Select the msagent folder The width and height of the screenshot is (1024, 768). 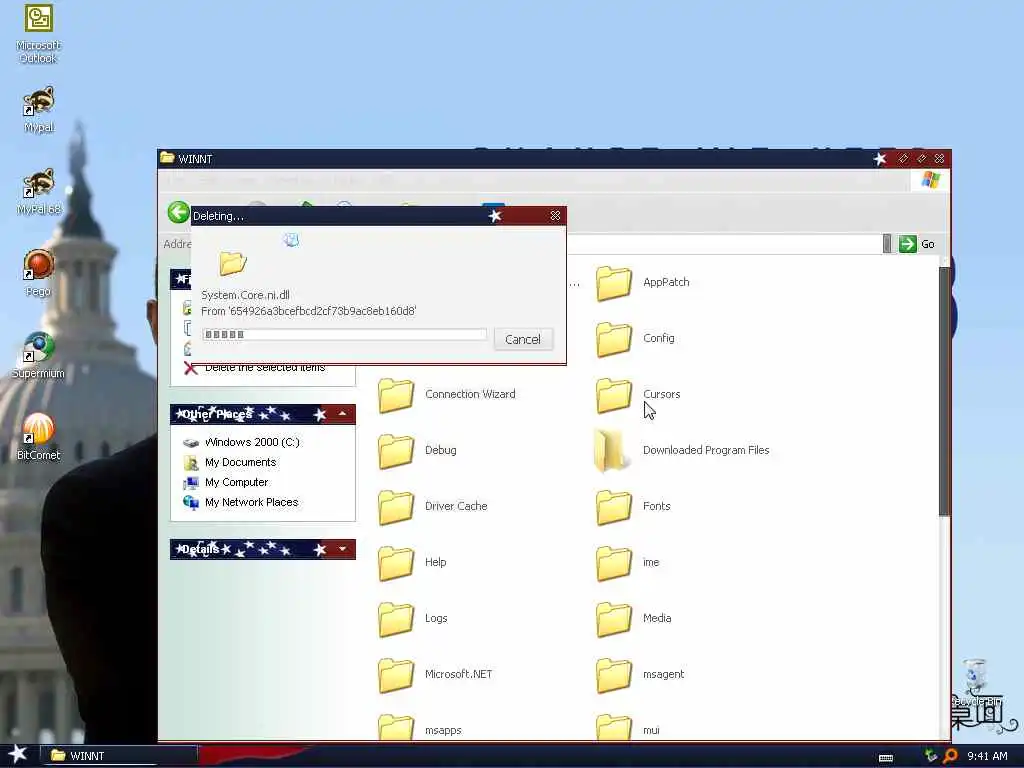click(x=640, y=675)
